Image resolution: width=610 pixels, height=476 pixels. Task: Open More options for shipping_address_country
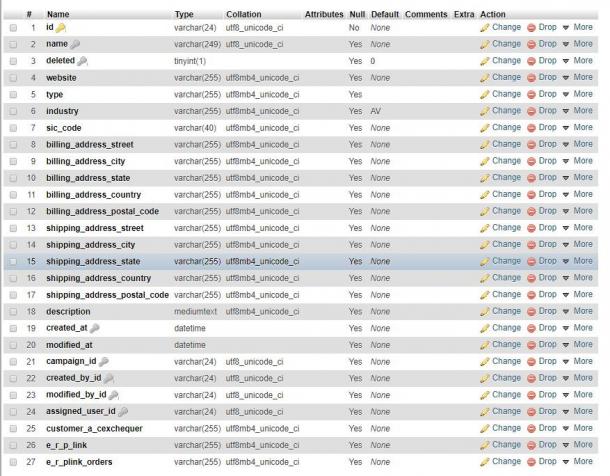(578, 278)
